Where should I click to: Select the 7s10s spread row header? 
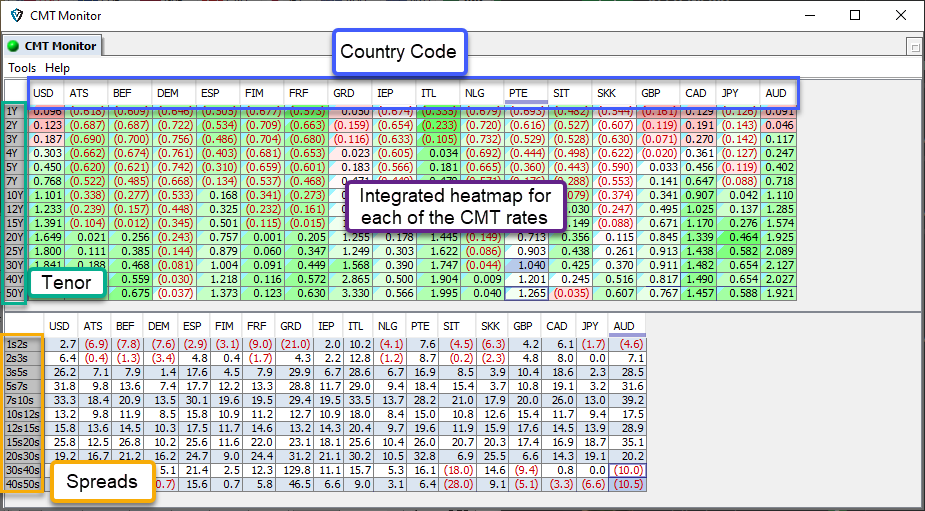23,400
